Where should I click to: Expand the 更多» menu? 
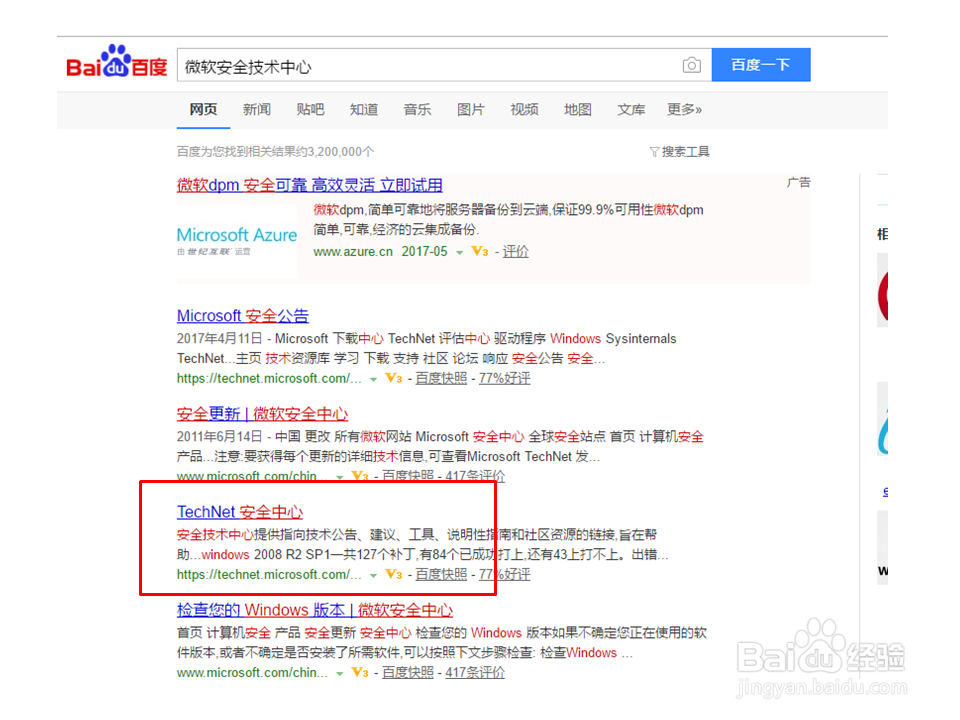684,110
